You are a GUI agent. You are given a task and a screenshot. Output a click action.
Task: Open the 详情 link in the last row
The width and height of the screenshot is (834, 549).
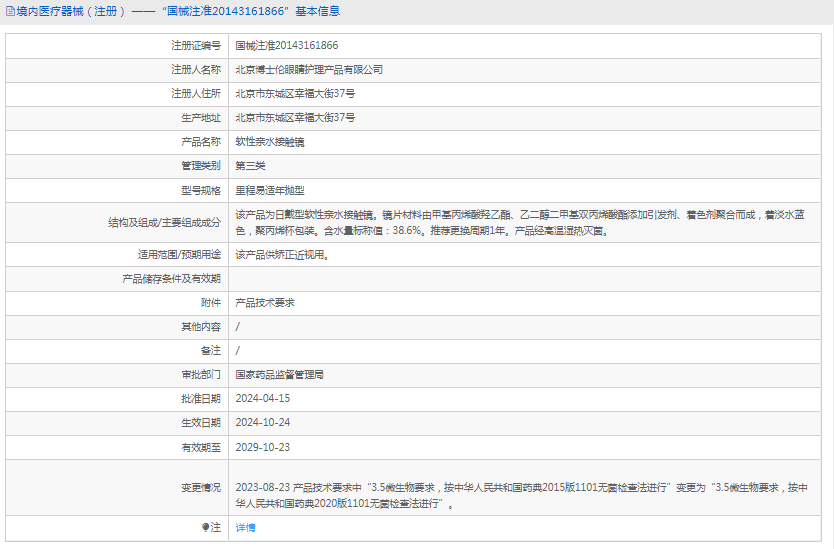click(x=245, y=527)
